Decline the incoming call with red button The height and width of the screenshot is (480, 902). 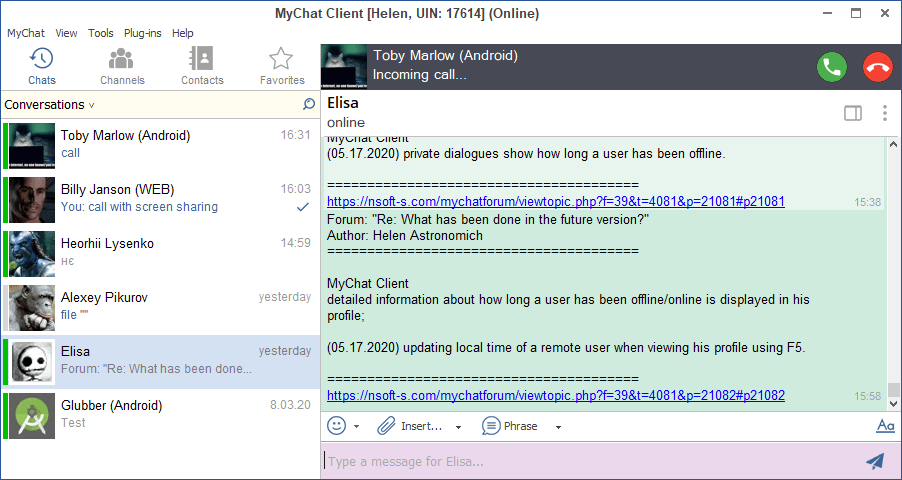click(878, 67)
